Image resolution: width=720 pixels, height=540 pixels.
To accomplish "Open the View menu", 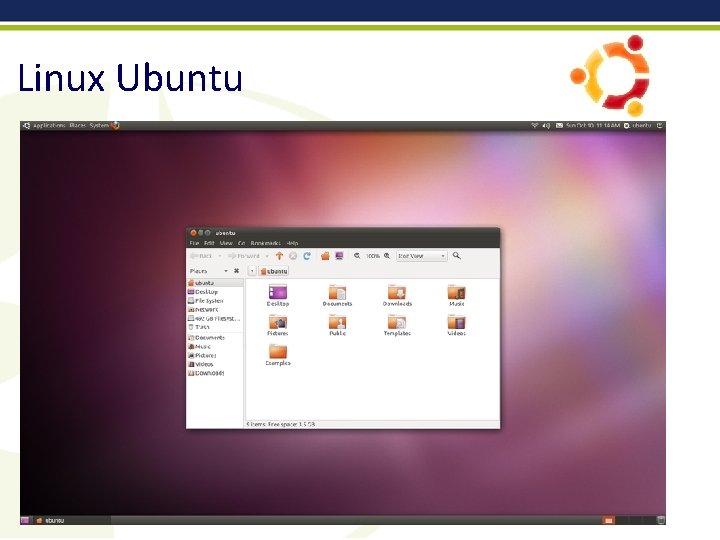I will 226,243.
